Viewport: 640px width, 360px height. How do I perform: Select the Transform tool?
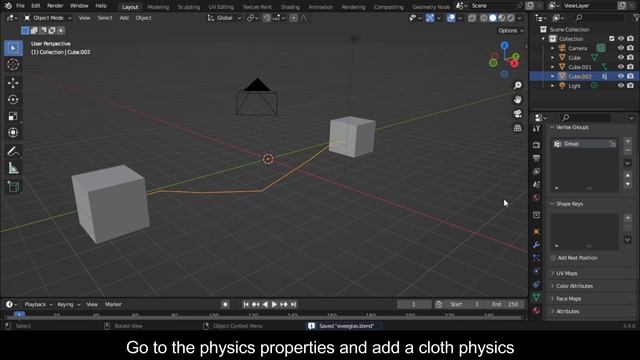tap(13, 133)
